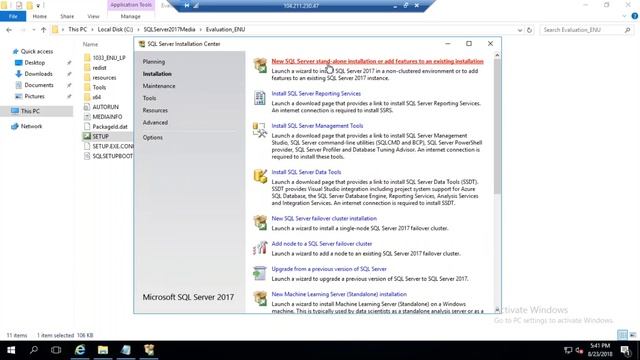Select the Tools category in Installation Center
Image resolution: width=640 pixels, height=360 pixels.
pos(149,98)
